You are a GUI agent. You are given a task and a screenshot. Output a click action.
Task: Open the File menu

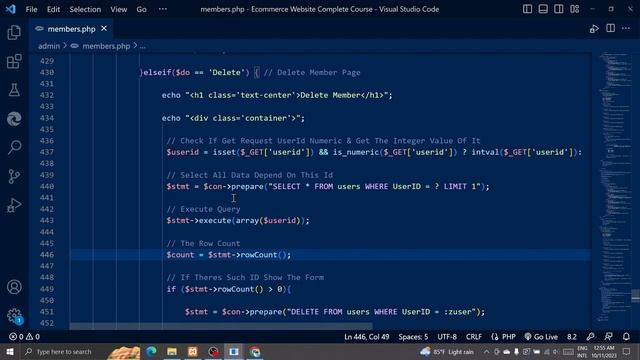coord(31,9)
